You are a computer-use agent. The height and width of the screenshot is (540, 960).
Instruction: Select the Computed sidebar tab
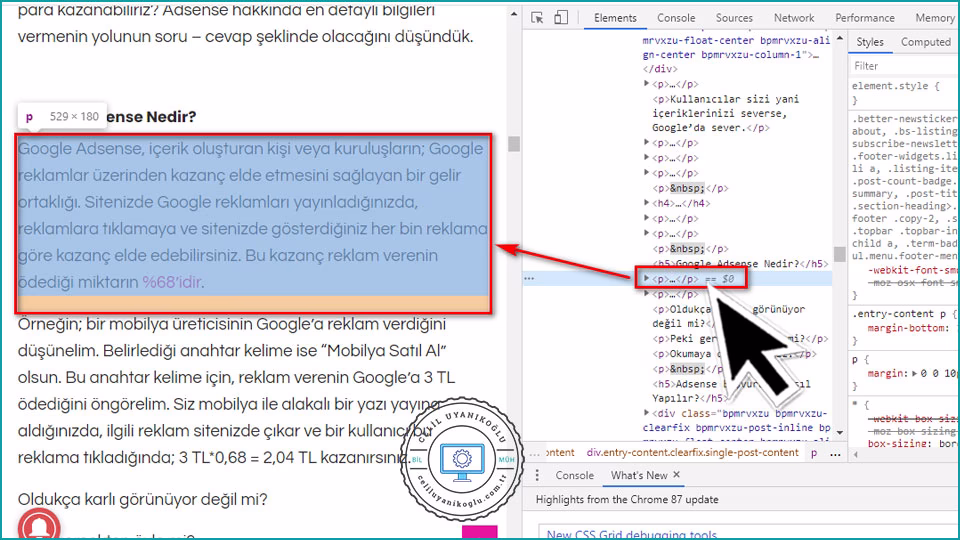pyautogui.click(x=925, y=42)
